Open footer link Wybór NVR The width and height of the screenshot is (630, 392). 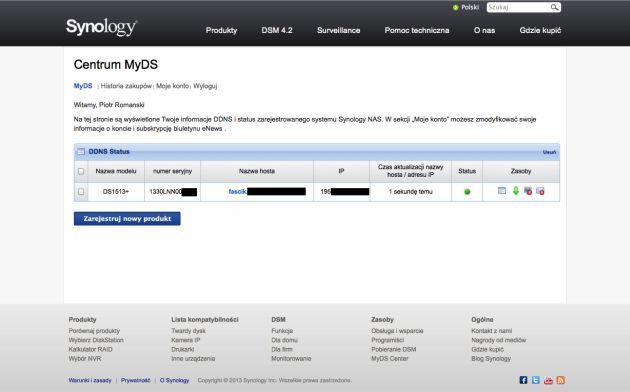pyautogui.click(x=85, y=359)
